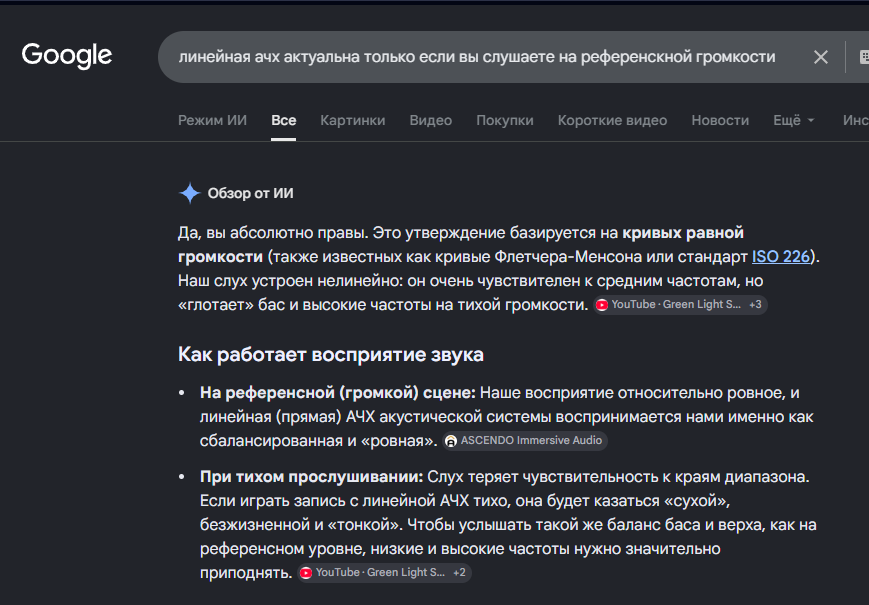Open the keyboard icon beside search box

click(863, 57)
